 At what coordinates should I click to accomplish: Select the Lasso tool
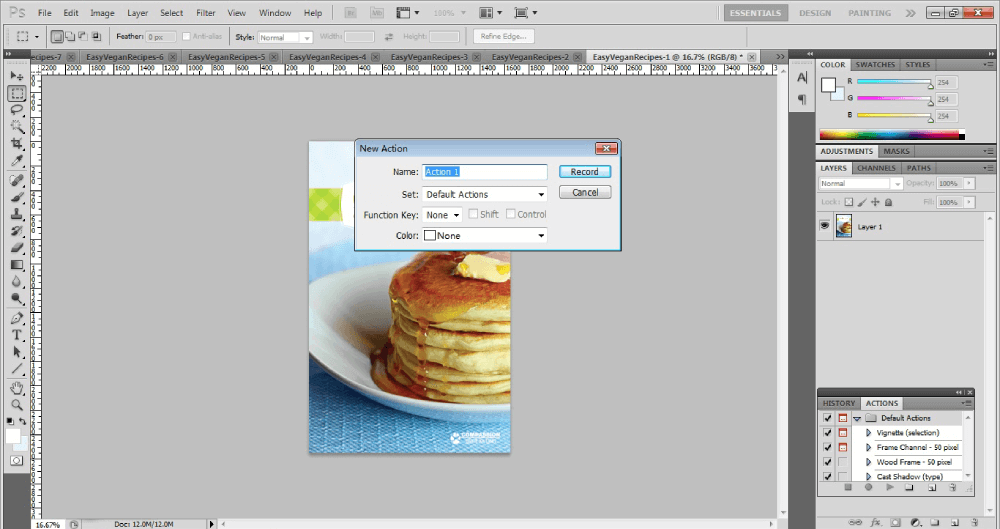coord(17,110)
